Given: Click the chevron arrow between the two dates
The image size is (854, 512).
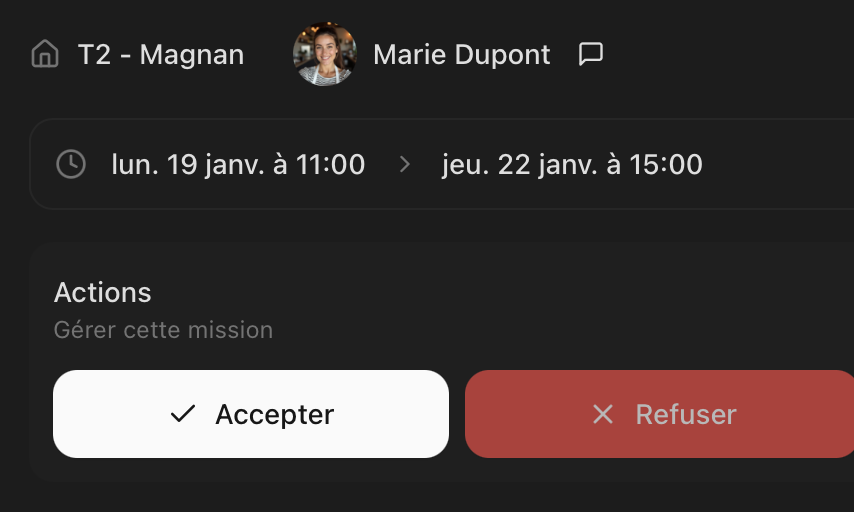Looking at the screenshot, I should pyautogui.click(x=405, y=164).
